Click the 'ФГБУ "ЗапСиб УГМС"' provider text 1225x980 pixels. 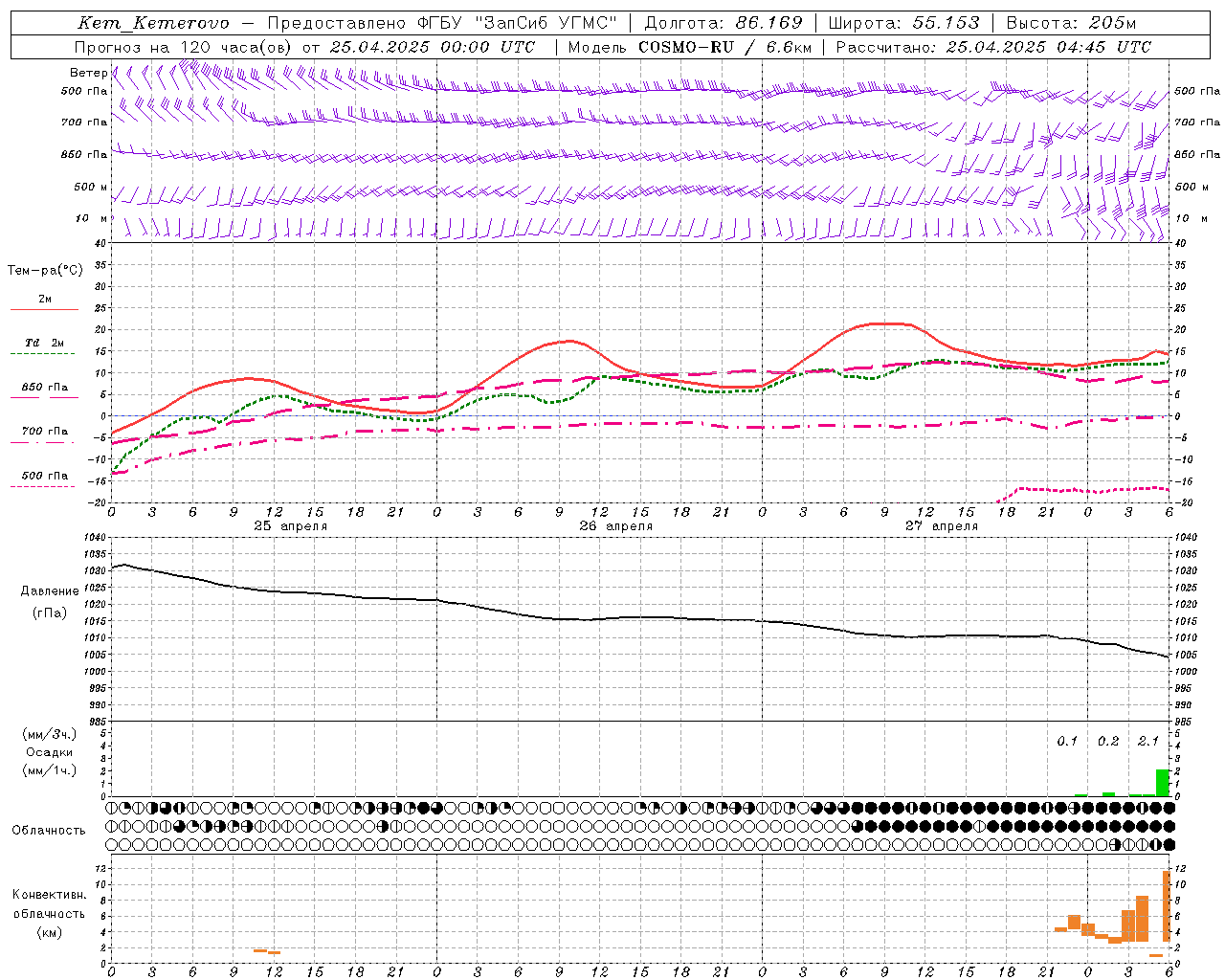coord(518,23)
